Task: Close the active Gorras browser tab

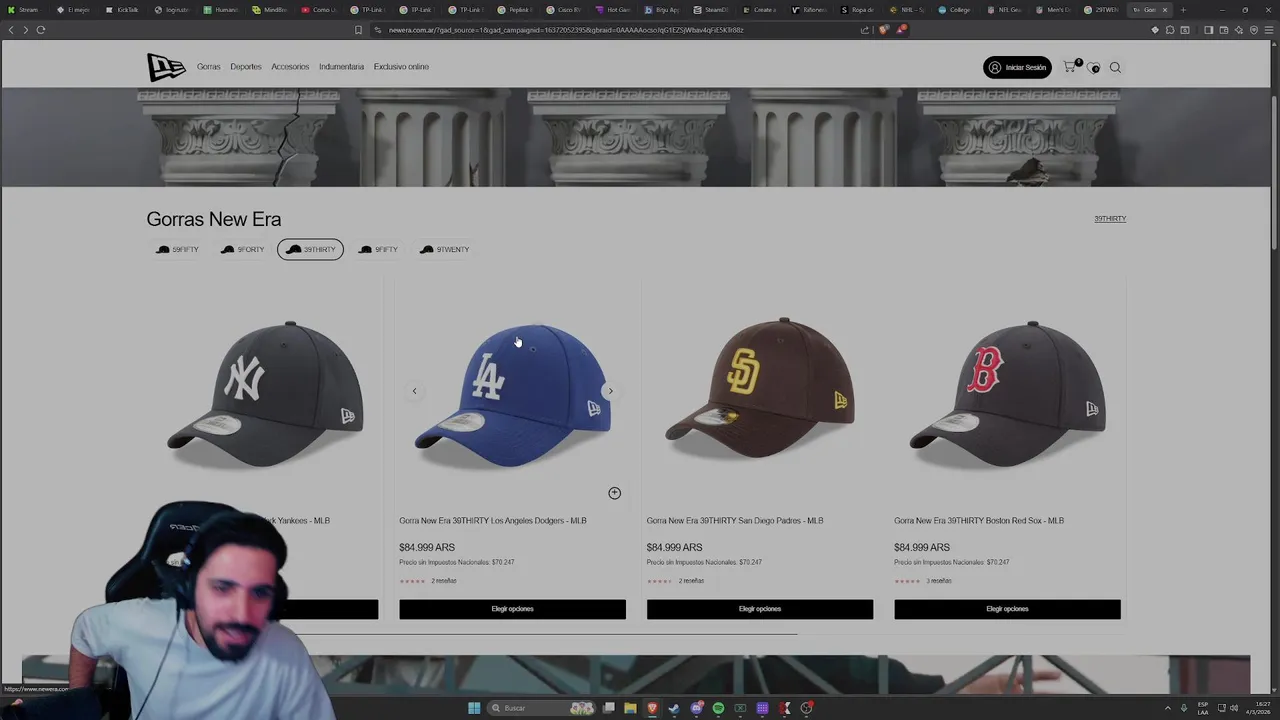Action: click(x=1164, y=10)
